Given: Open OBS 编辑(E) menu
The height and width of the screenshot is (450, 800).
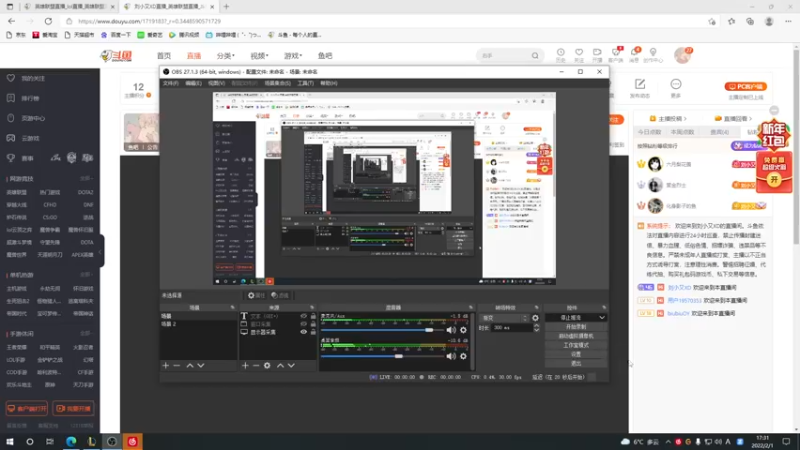Looking at the screenshot, I should 193,83.
